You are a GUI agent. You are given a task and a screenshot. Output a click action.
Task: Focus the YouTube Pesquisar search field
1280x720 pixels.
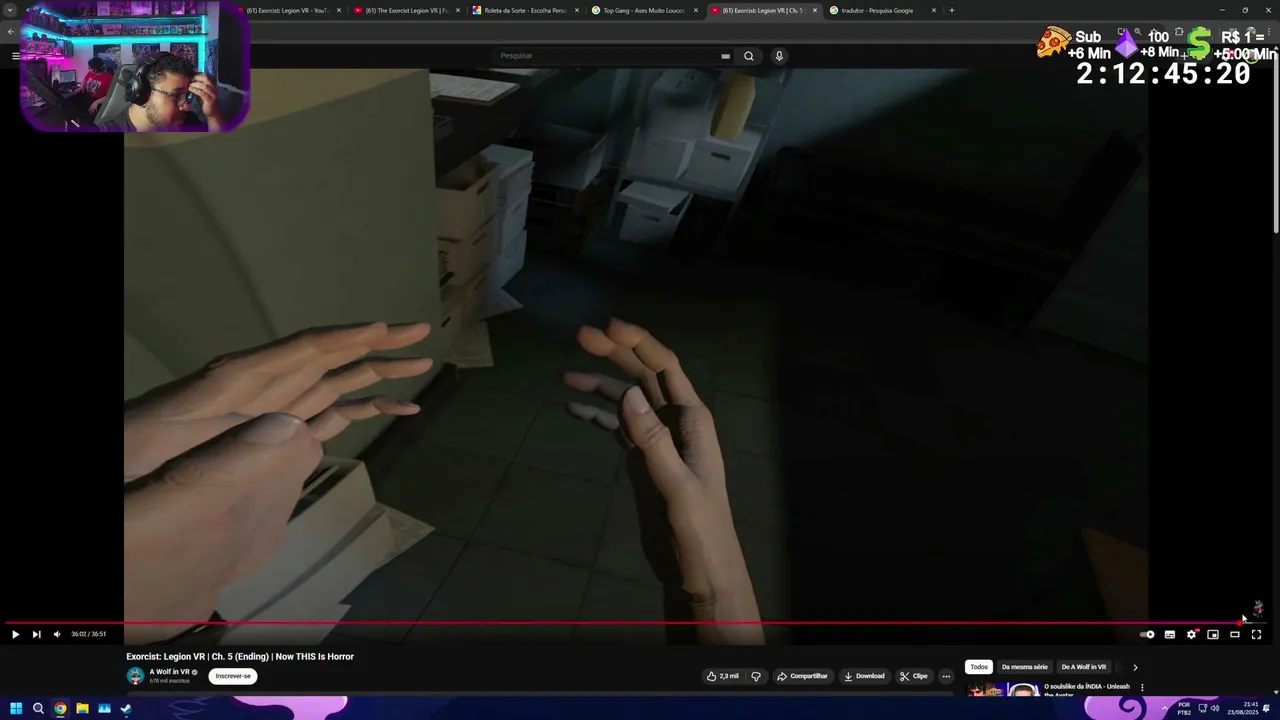608,56
